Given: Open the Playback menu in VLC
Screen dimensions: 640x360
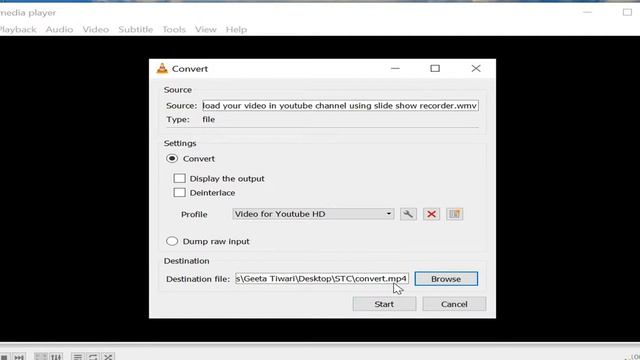Looking at the screenshot, I should tap(18, 29).
